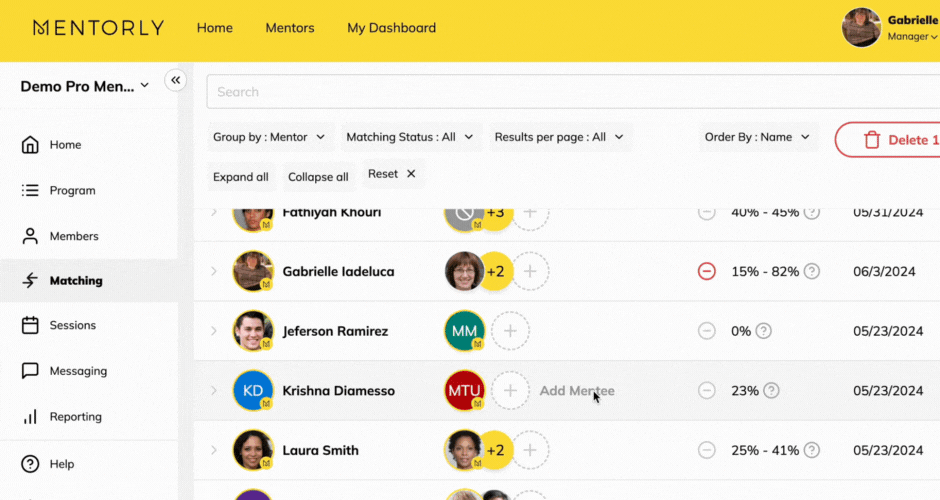Click the unmatch minus icon for Laura Smith
940x500 pixels.
click(707, 451)
